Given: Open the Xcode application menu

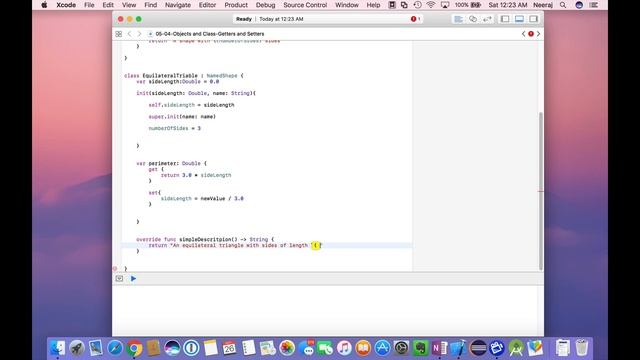Looking at the screenshot, I should (x=66, y=5).
